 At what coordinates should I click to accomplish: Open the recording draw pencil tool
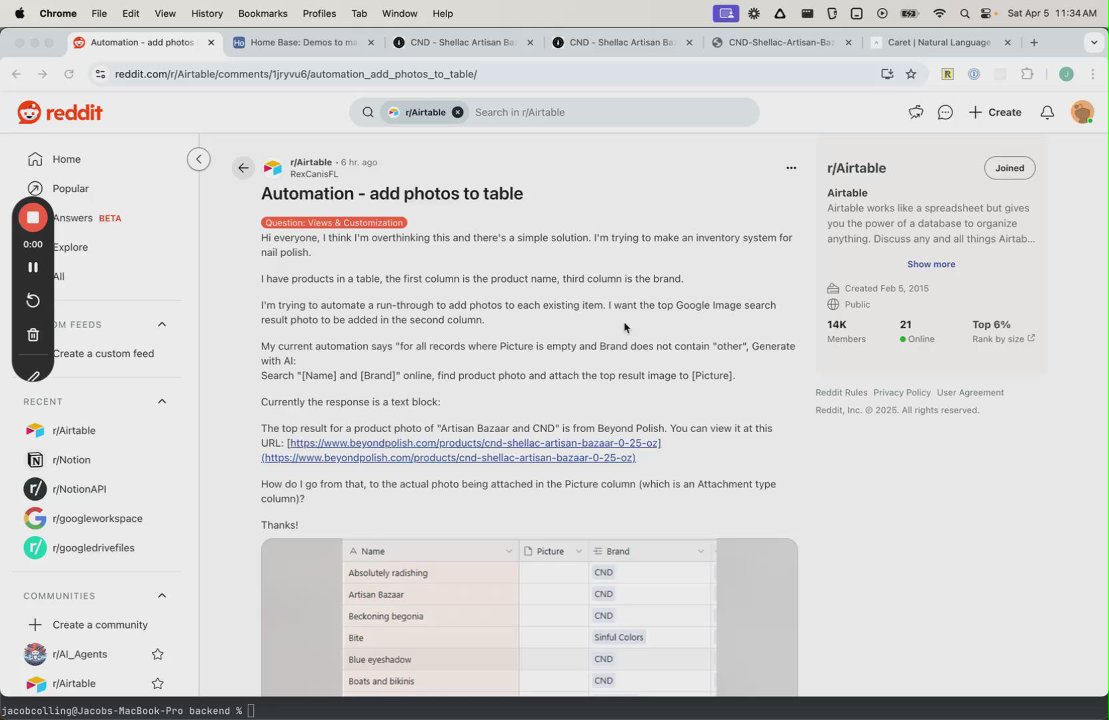[x=33, y=376]
